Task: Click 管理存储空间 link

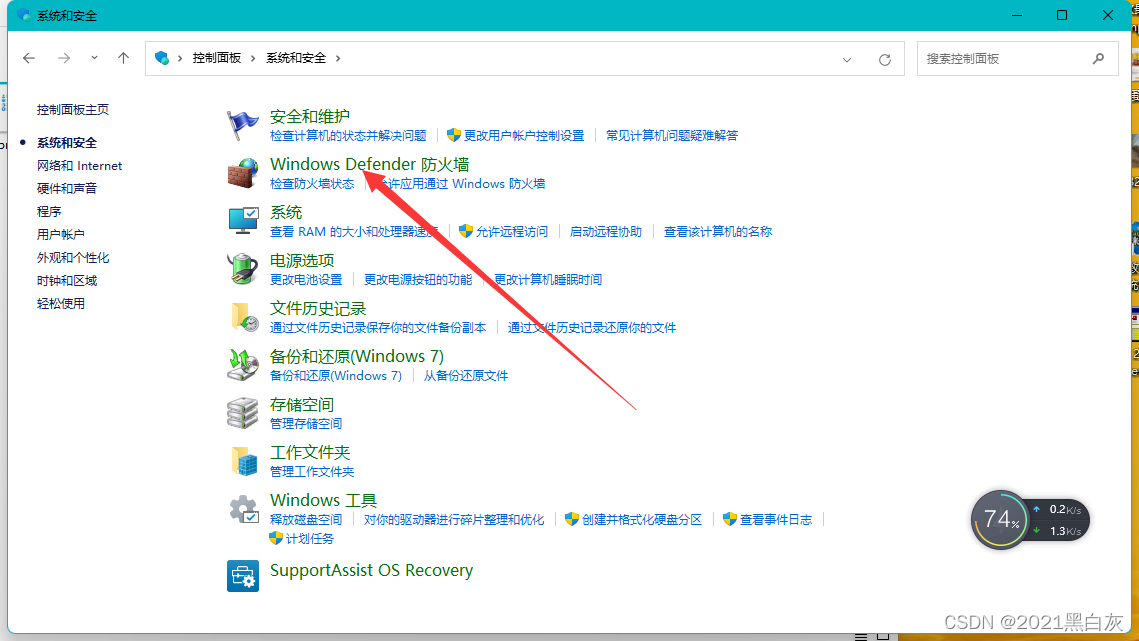Action: click(x=306, y=424)
